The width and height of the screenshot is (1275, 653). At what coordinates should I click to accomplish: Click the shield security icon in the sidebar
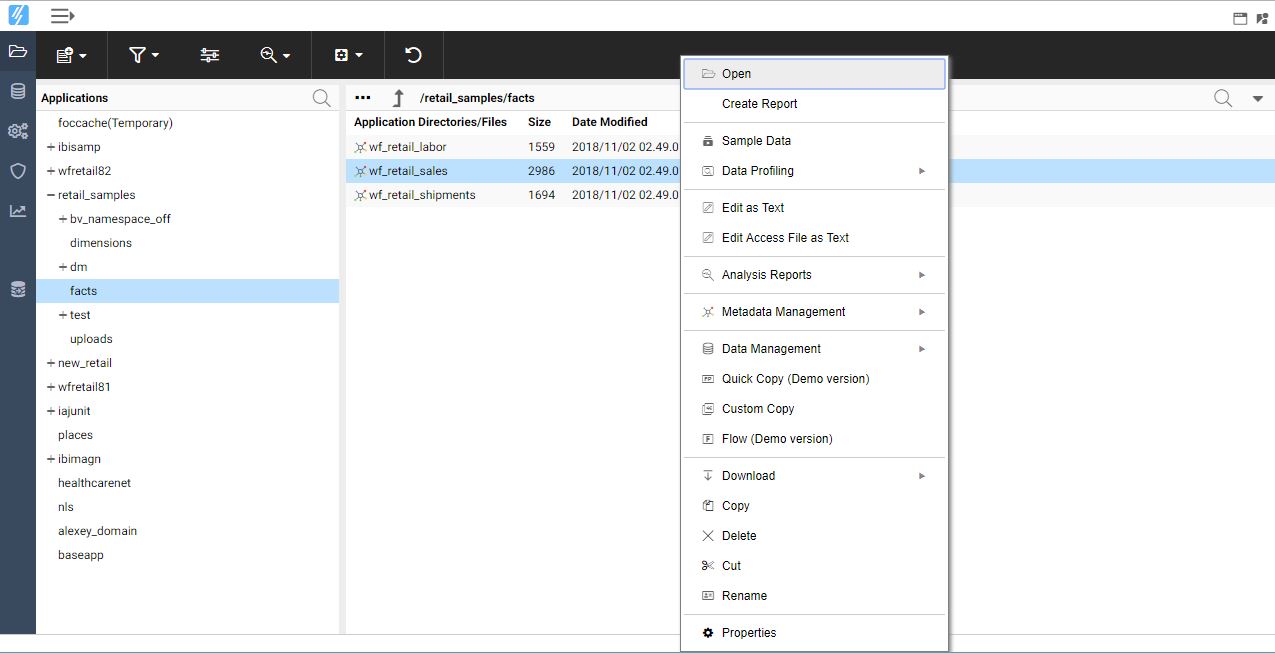point(18,171)
